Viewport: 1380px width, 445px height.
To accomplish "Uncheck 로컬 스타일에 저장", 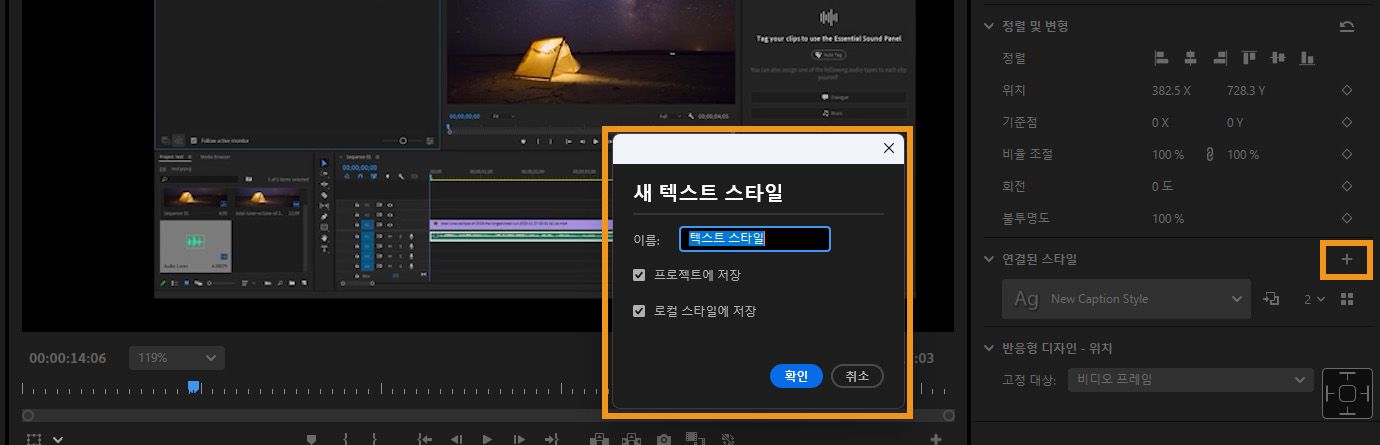I will tap(640, 311).
